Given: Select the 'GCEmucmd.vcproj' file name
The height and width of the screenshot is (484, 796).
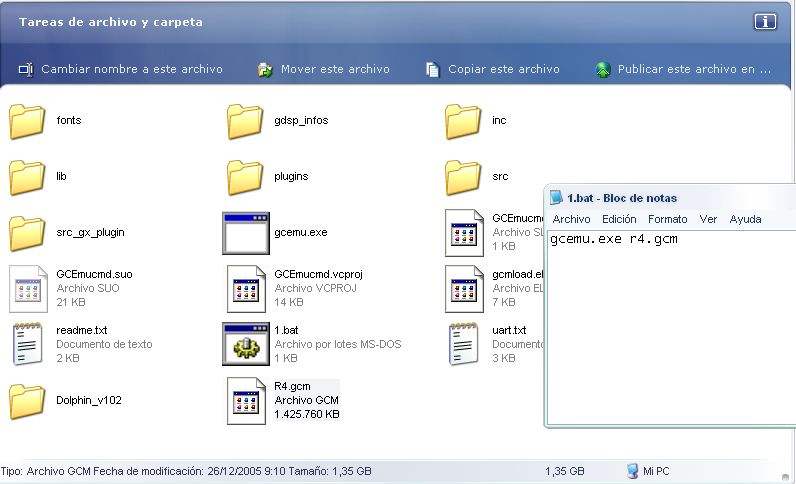Looking at the screenshot, I should click(x=318, y=274).
